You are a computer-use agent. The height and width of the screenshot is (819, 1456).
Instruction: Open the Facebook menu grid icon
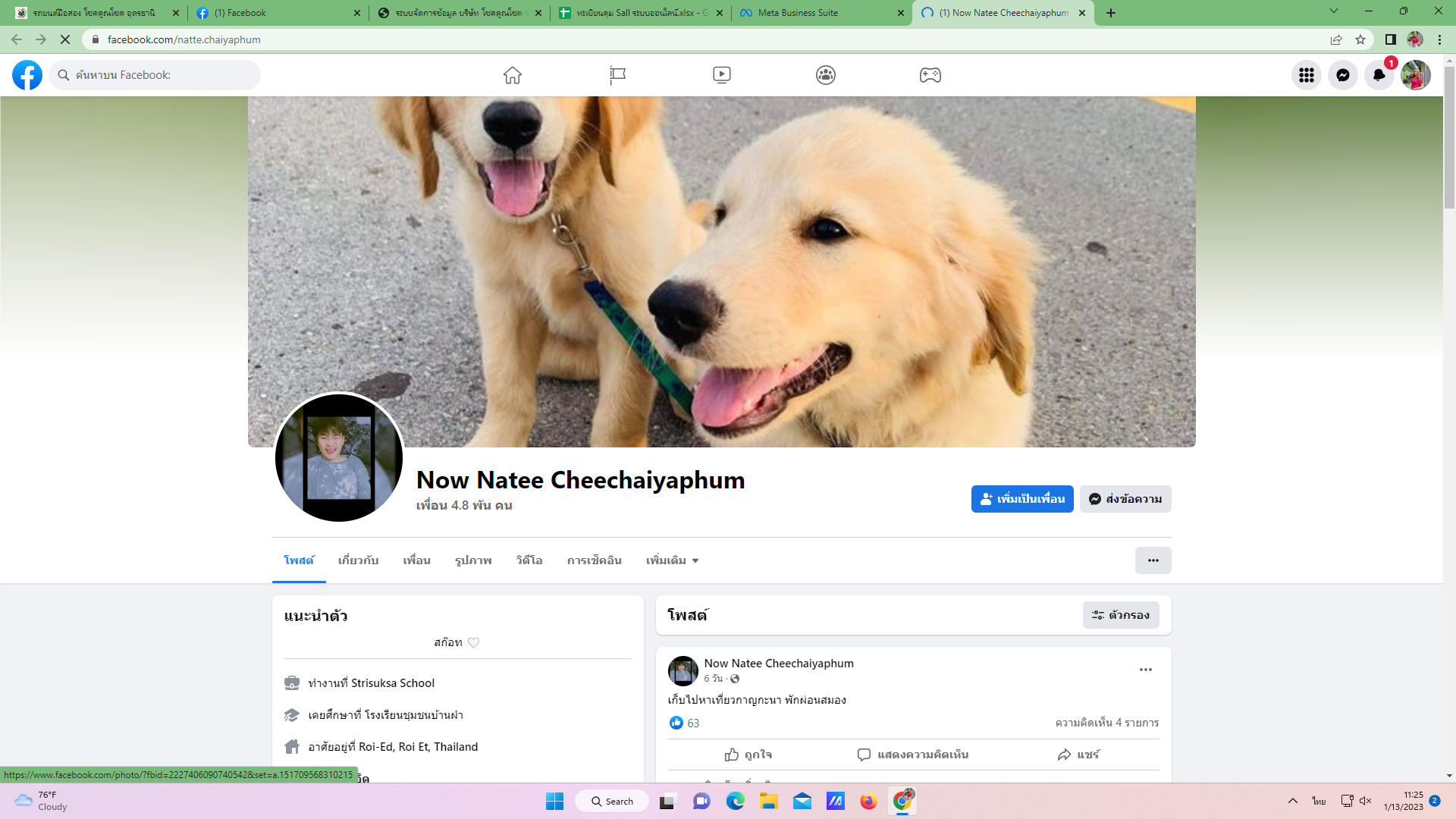(x=1306, y=75)
